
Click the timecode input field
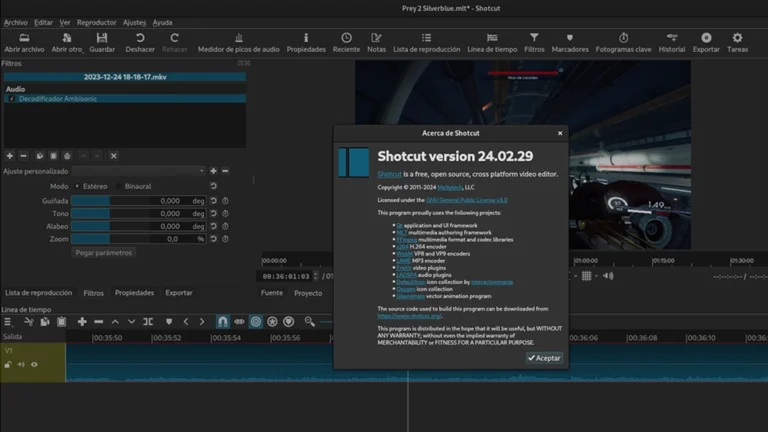click(x=283, y=275)
